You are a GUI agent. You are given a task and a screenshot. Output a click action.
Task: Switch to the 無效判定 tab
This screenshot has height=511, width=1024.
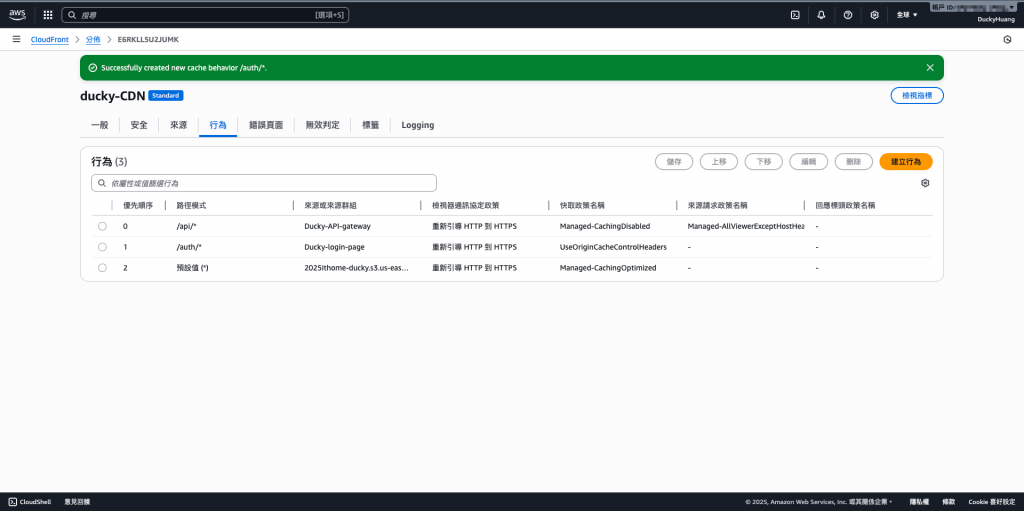coord(323,125)
